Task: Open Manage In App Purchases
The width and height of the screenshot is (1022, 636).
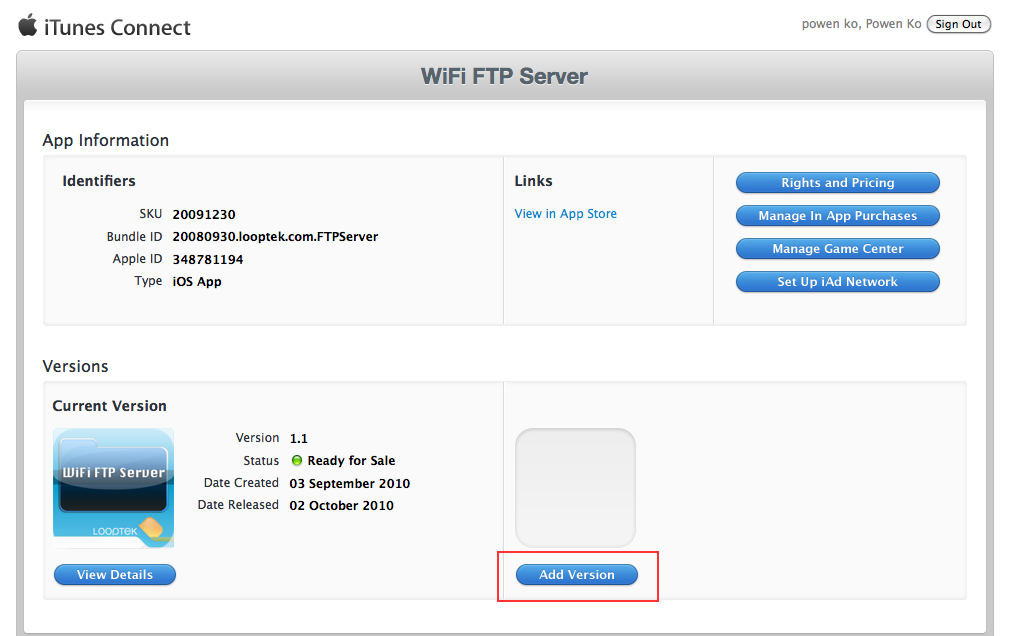Action: click(838, 216)
